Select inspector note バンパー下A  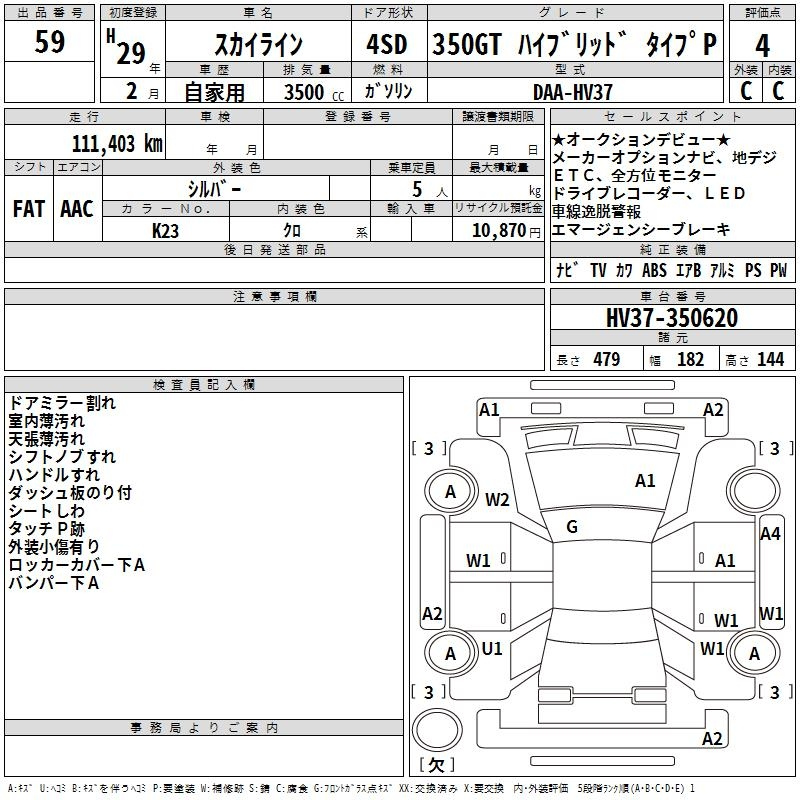[x=54, y=582]
